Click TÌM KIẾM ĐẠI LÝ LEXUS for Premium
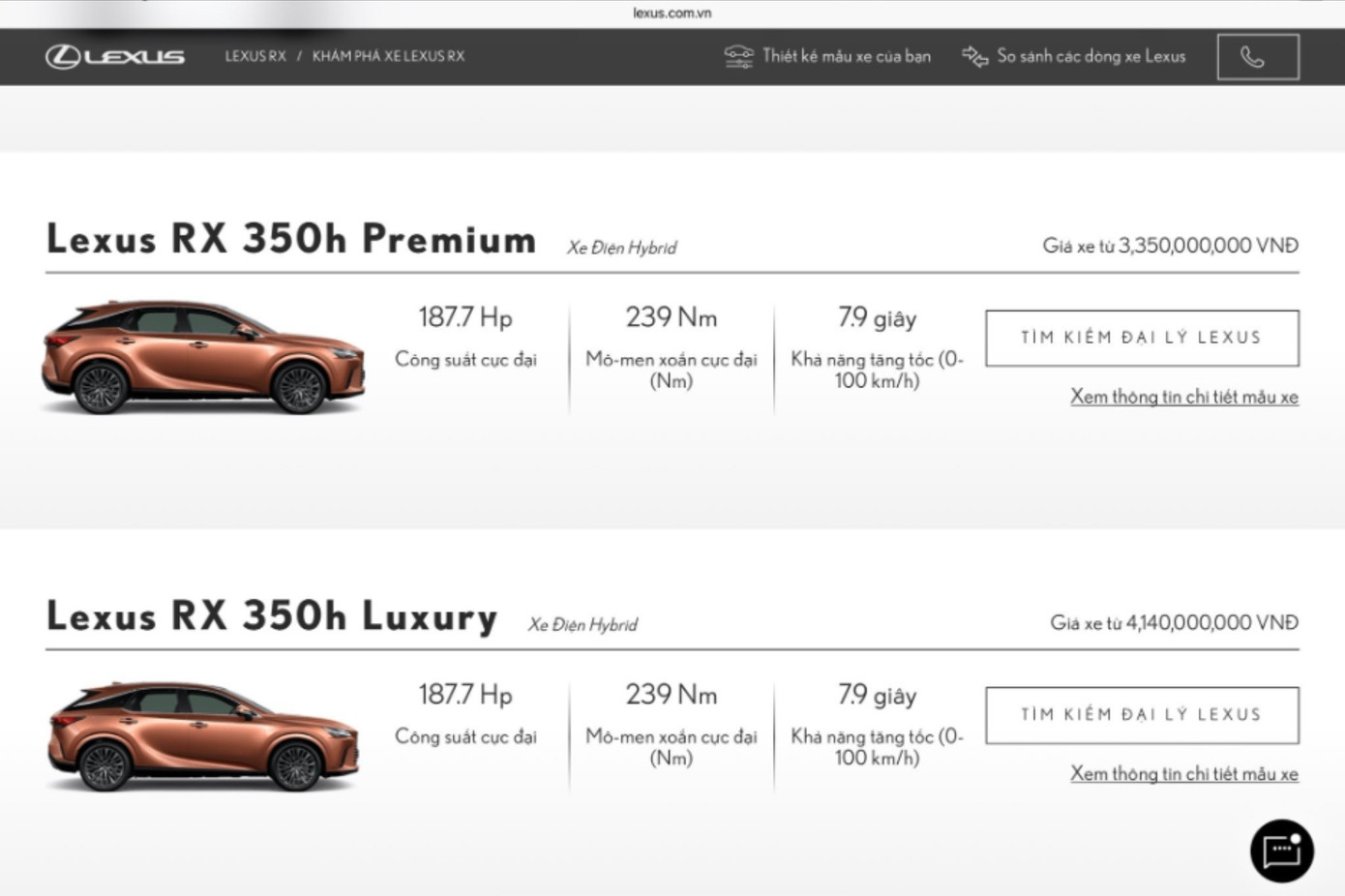 tap(1142, 338)
